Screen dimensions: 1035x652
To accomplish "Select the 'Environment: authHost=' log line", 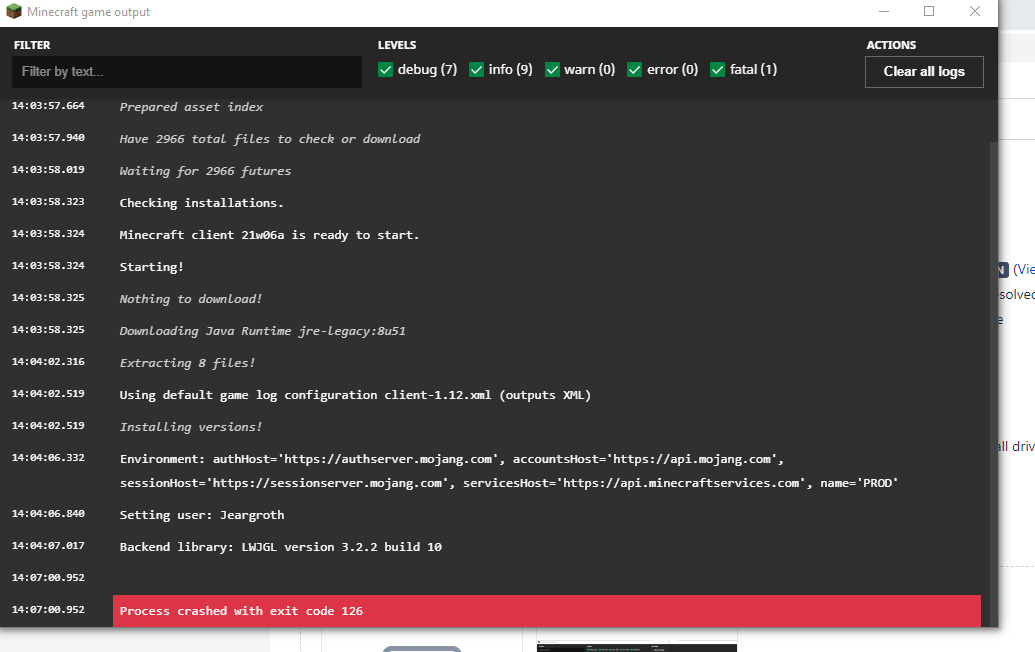I will point(509,471).
